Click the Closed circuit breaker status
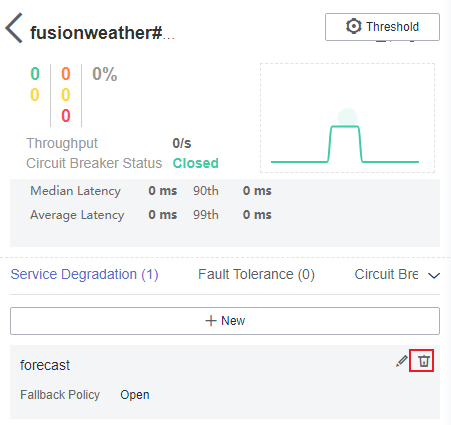The image size is (451, 425). [x=195, y=163]
